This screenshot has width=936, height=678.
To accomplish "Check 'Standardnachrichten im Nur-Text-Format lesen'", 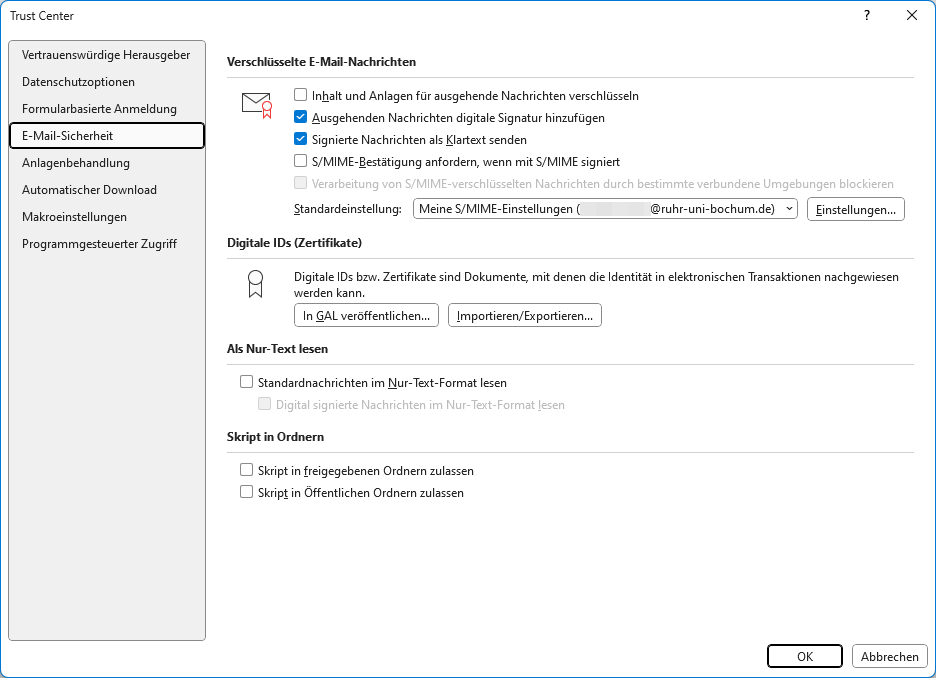I will point(247,382).
